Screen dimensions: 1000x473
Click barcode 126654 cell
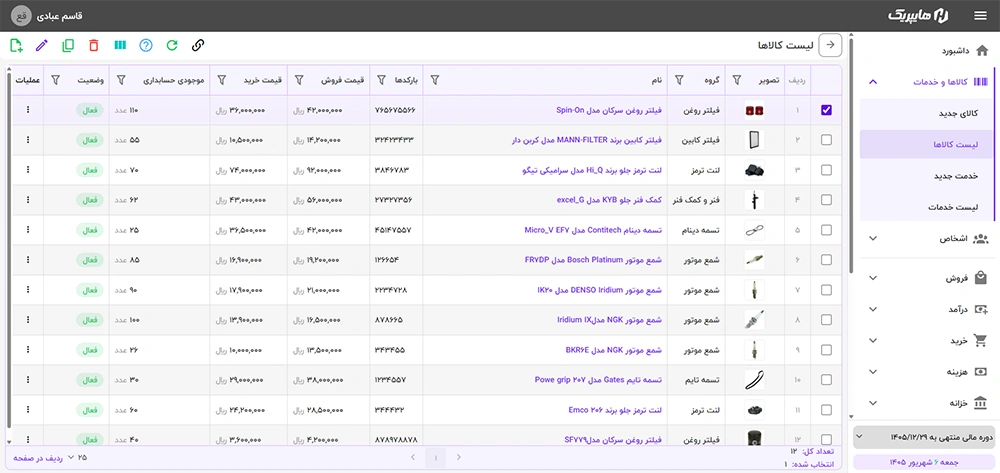pyautogui.click(x=388, y=259)
